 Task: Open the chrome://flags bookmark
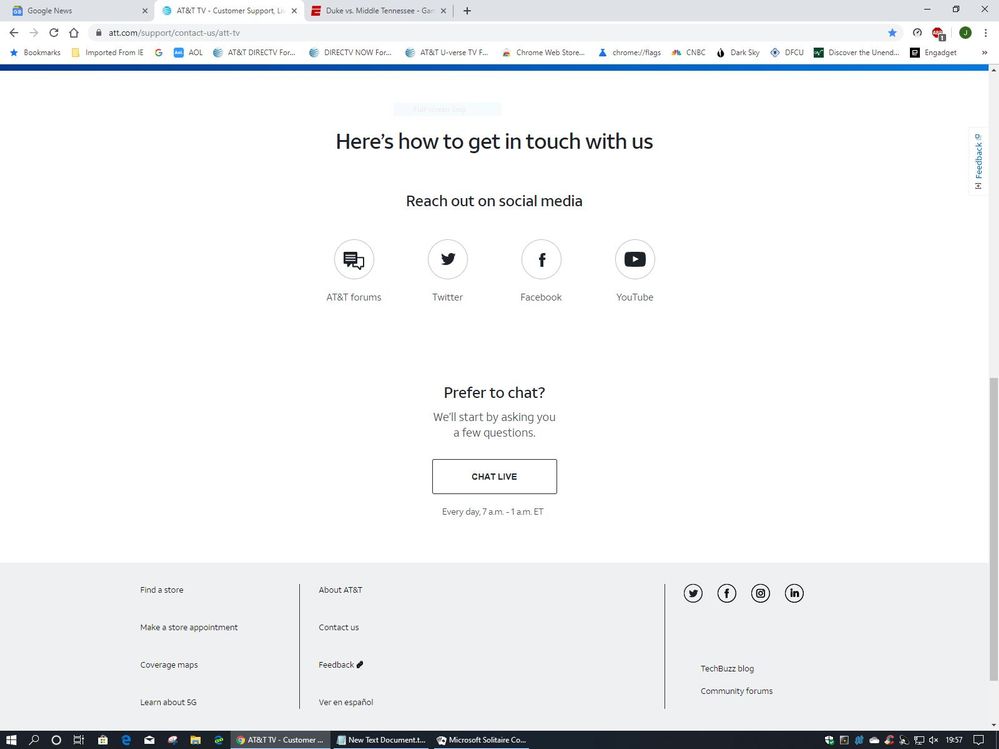[x=629, y=53]
